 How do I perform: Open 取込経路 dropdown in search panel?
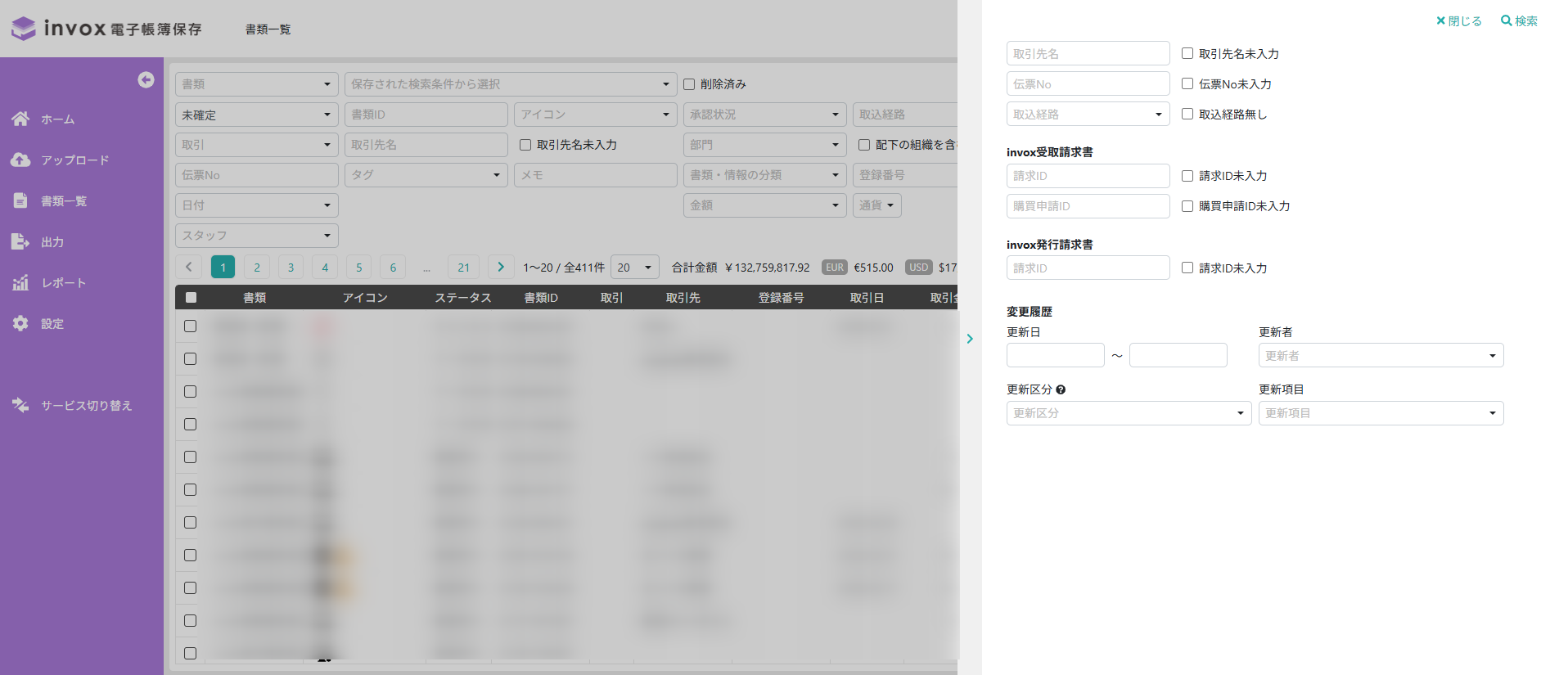(x=1088, y=114)
